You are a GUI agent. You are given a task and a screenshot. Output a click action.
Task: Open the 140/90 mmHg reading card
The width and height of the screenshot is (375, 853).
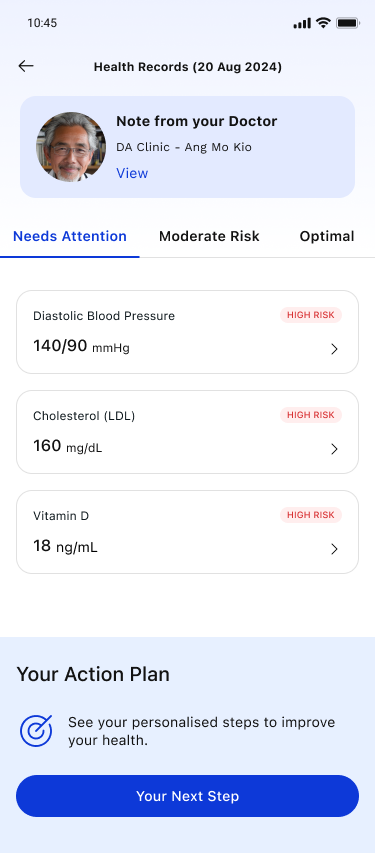pos(187,332)
